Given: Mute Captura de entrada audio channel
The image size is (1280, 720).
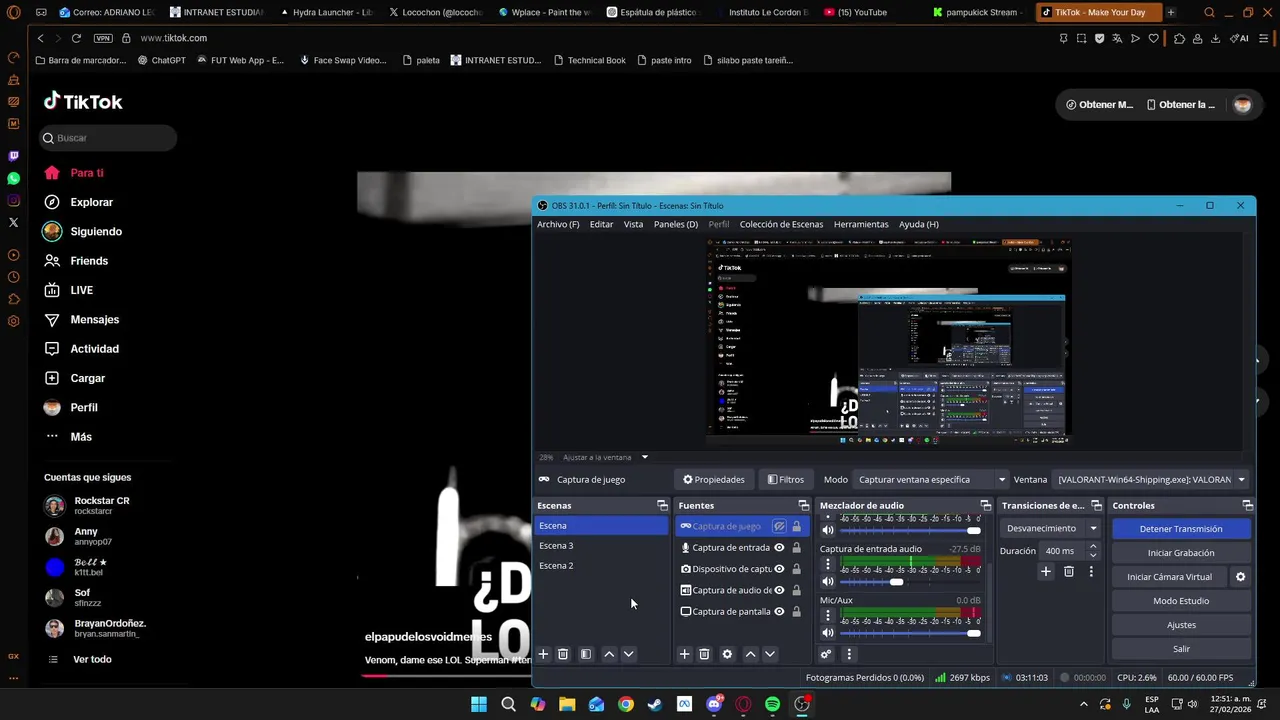Looking at the screenshot, I should coord(827,581).
